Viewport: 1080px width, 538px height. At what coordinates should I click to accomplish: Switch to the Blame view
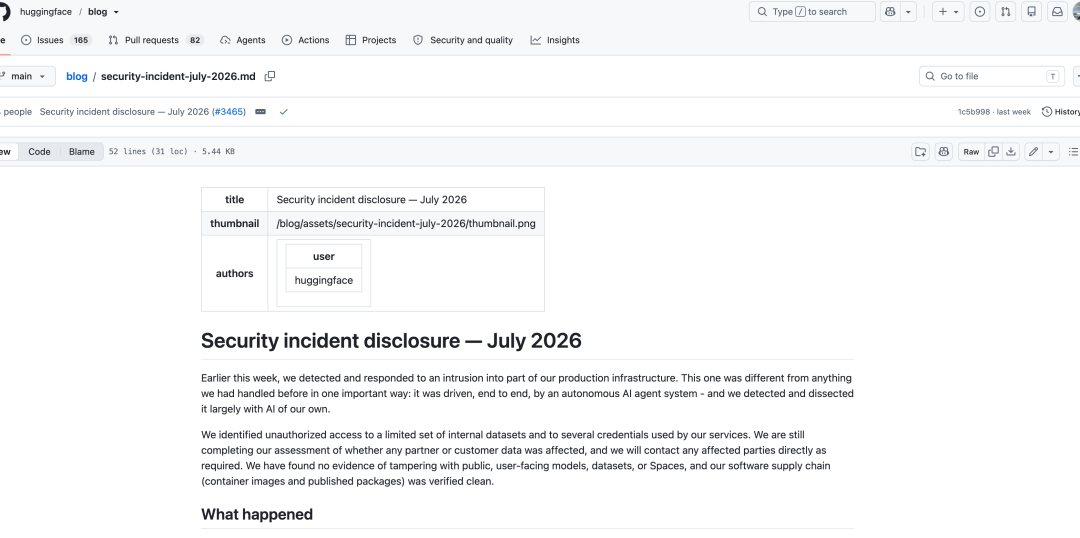(81, 152)
